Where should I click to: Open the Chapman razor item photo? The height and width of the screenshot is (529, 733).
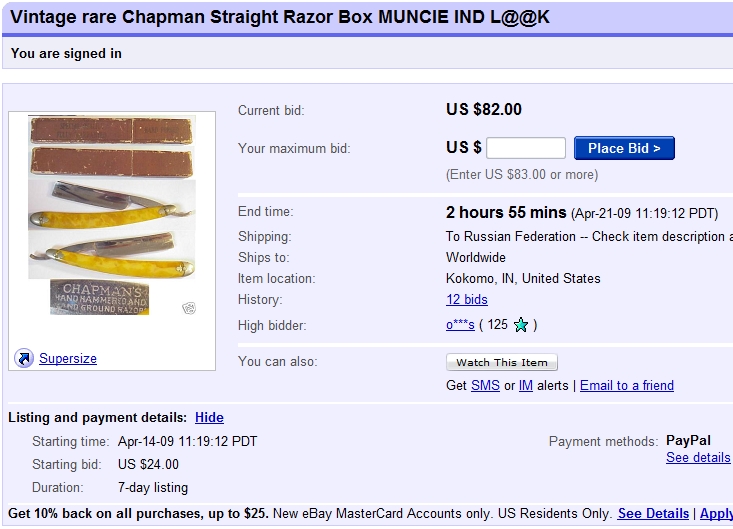112,215
